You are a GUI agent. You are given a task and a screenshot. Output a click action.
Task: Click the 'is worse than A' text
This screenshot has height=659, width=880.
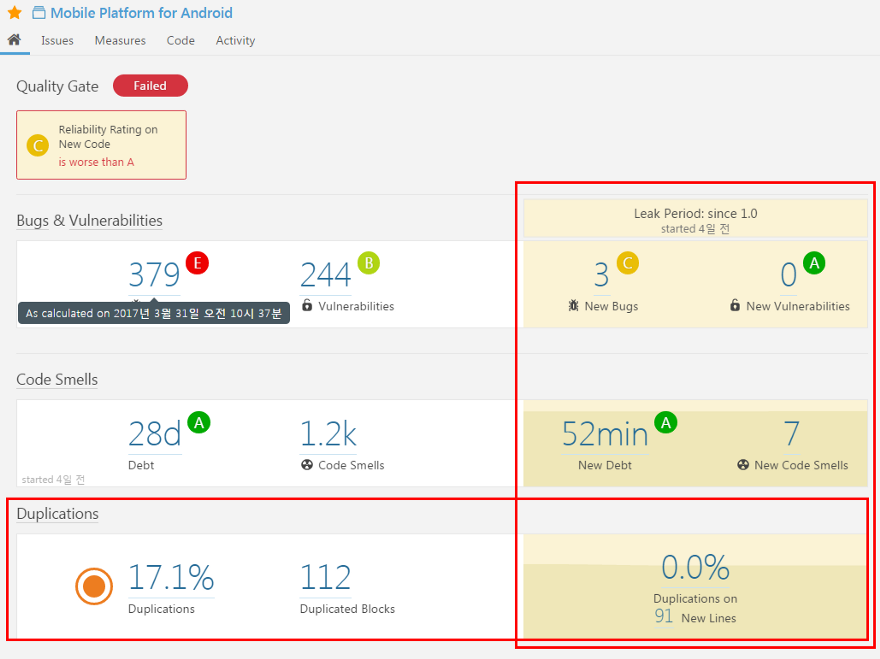click(97, 162)
